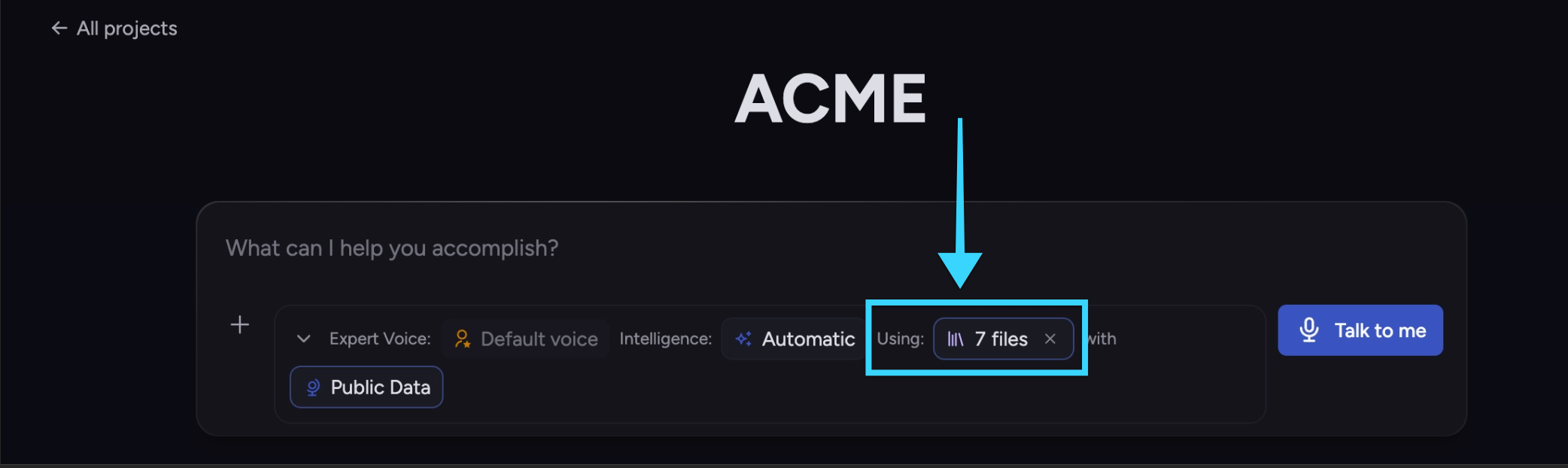Click the sparkle icon beside Automatic

[x=743, y=339]
